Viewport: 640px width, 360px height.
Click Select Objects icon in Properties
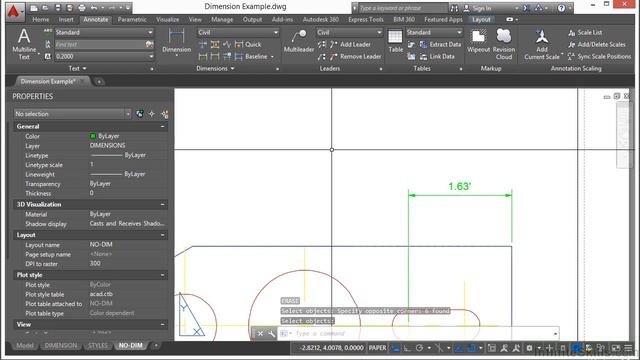[152, 114]
